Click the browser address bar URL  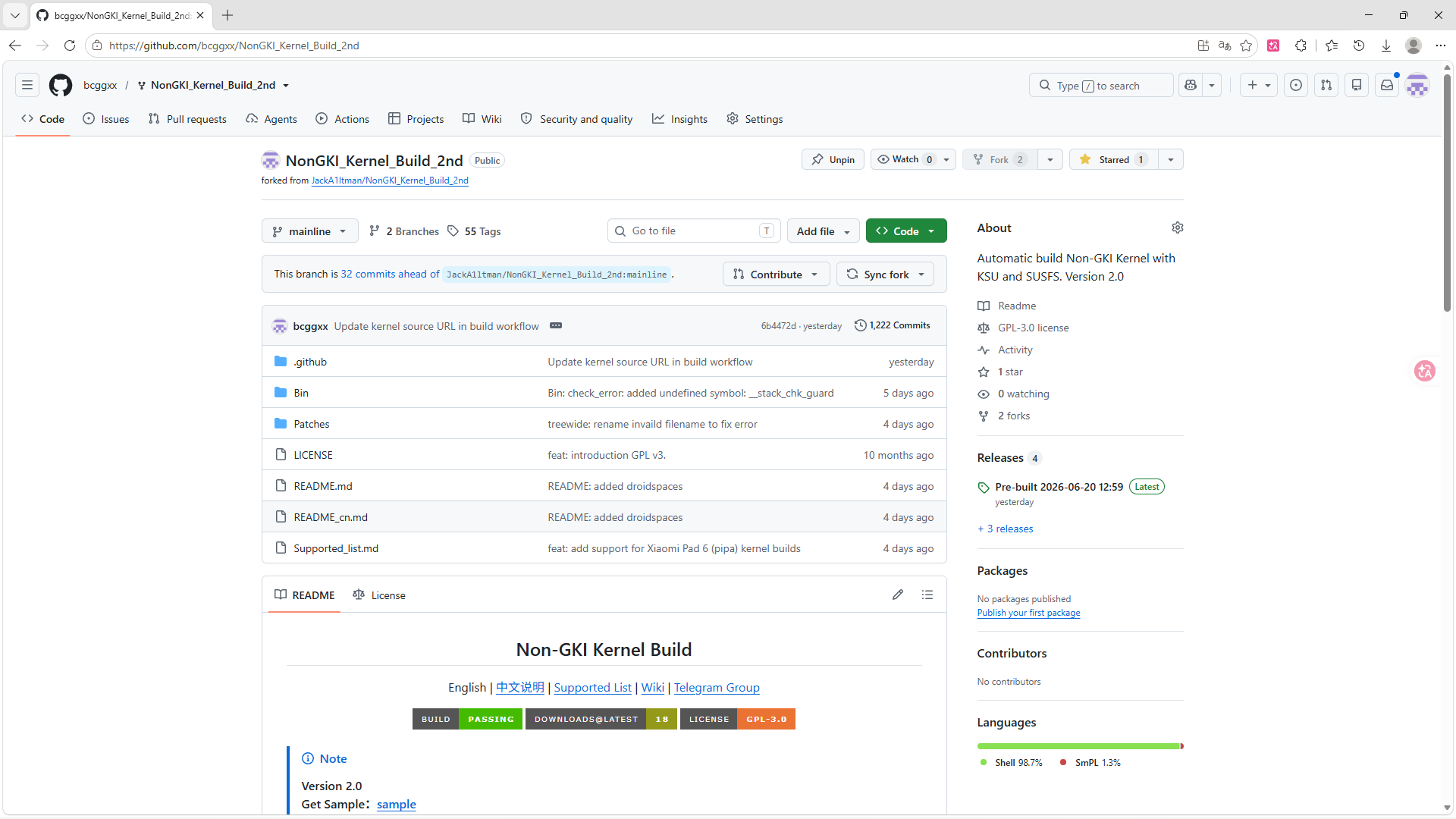click(234, 45)
